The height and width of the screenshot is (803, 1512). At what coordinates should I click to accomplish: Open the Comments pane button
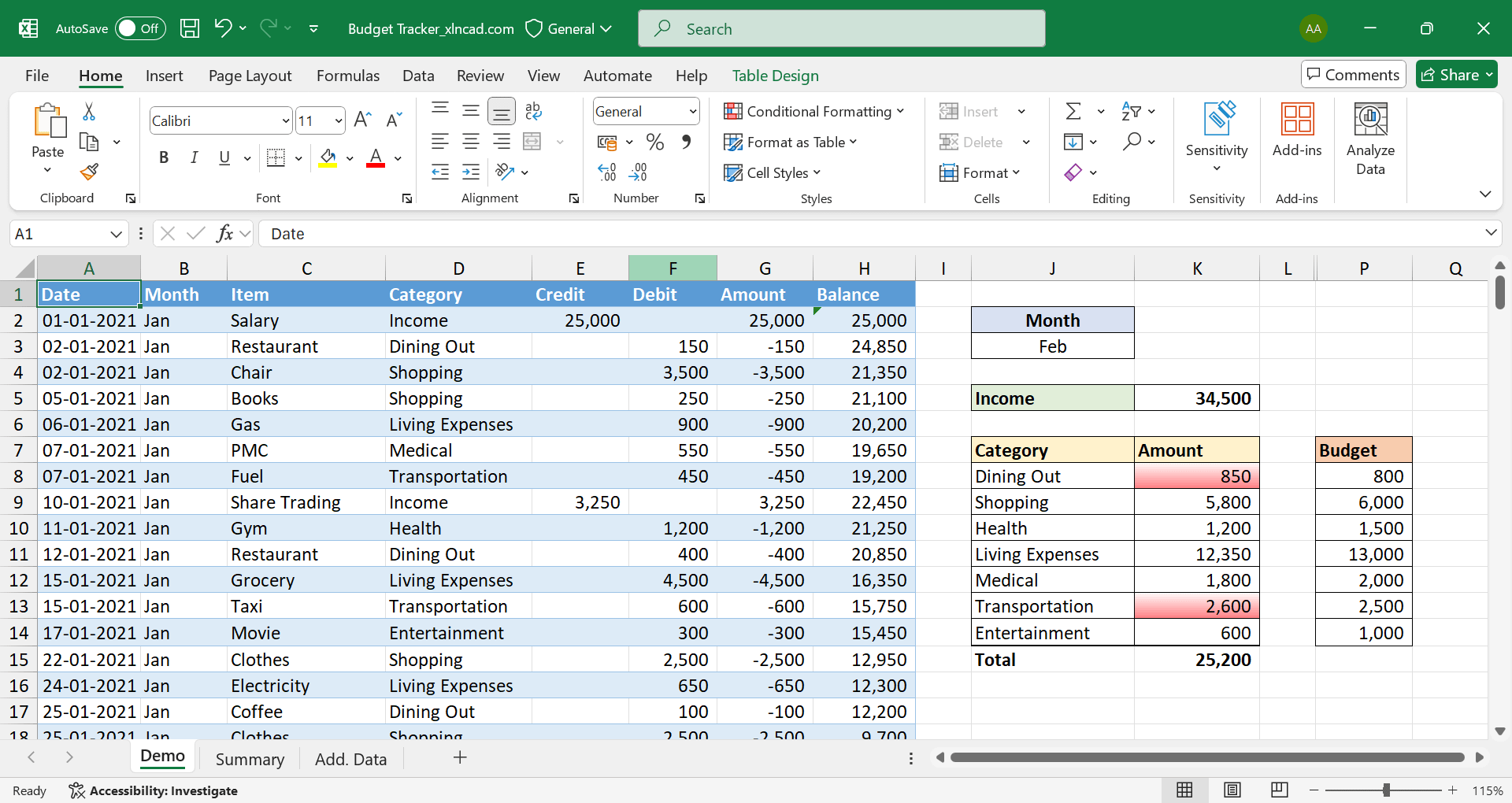tap(1353, 75)
